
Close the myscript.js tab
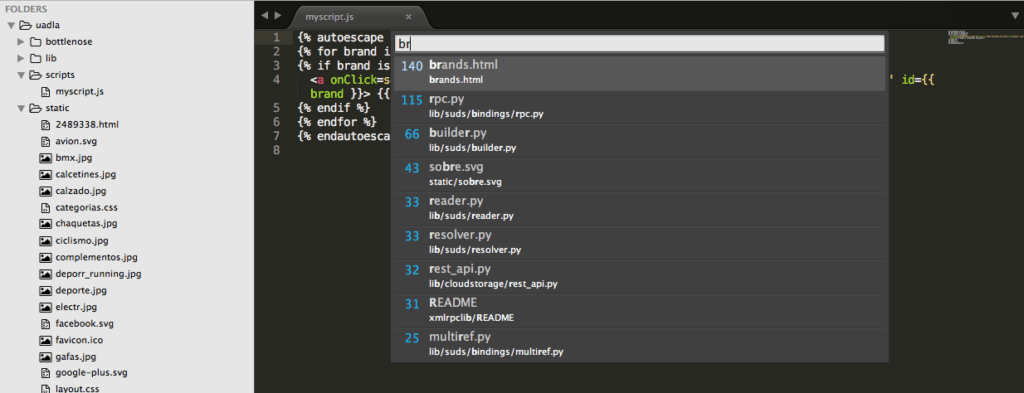pos(409,17)
